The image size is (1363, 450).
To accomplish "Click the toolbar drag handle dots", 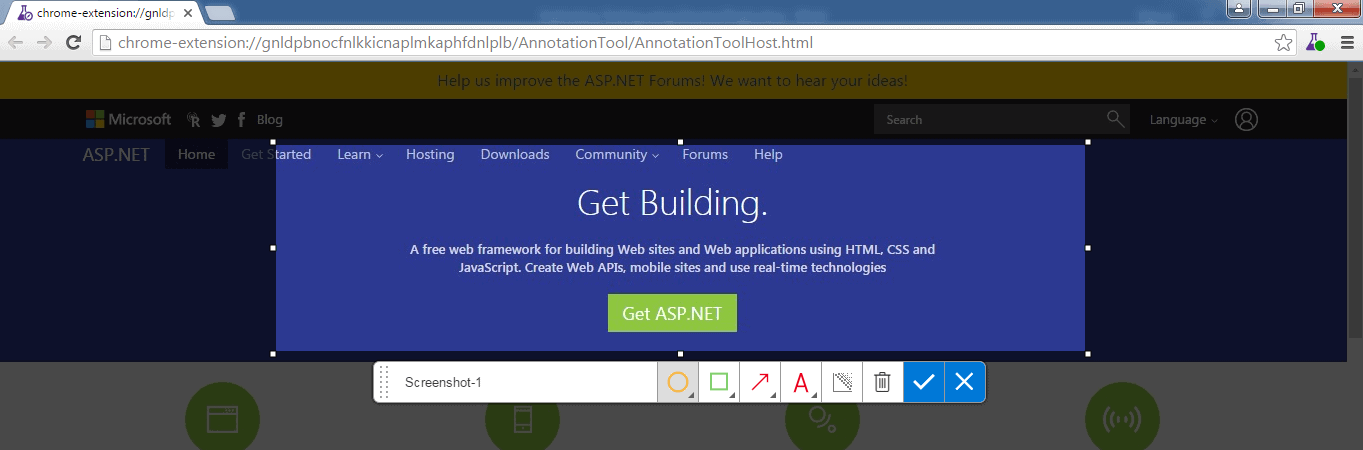I will point(385,382).
